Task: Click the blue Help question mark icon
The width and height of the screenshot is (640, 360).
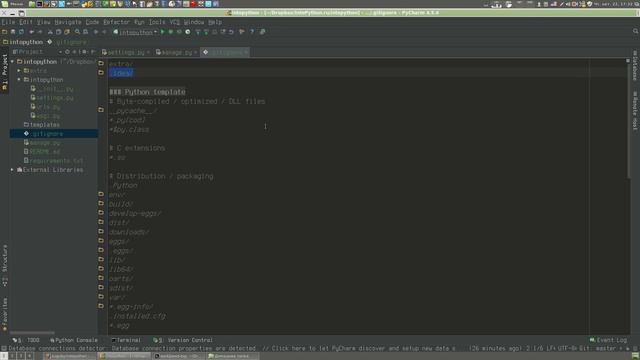Action: click(252, 32)
